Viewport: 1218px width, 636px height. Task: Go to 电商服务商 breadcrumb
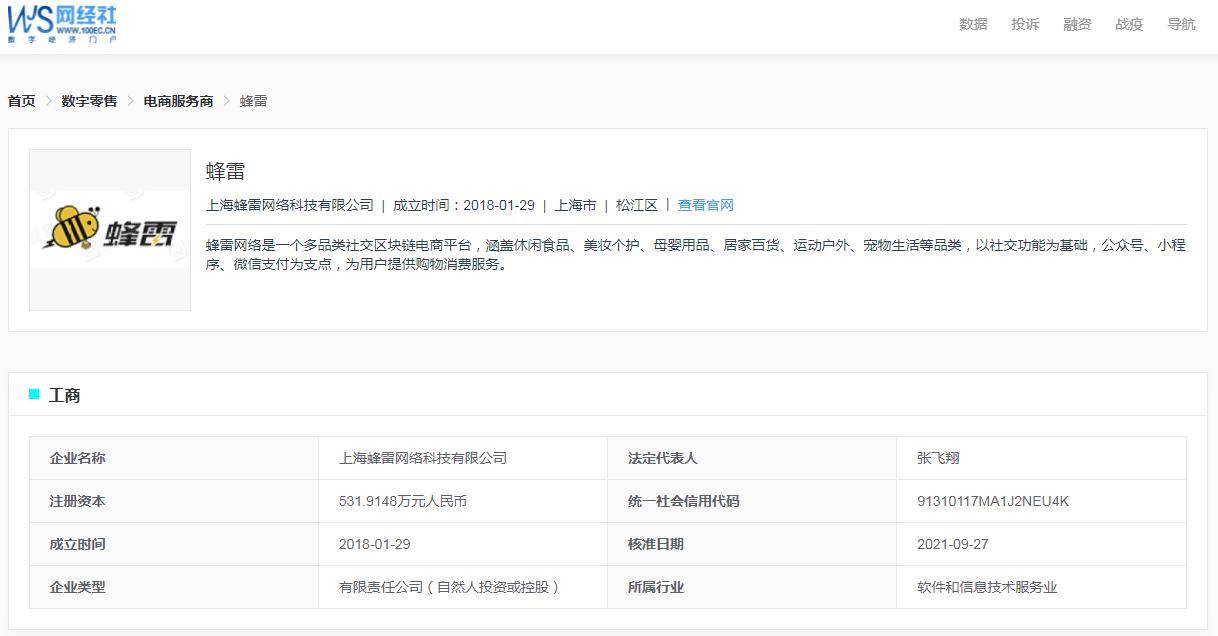[x=178, y=101]
